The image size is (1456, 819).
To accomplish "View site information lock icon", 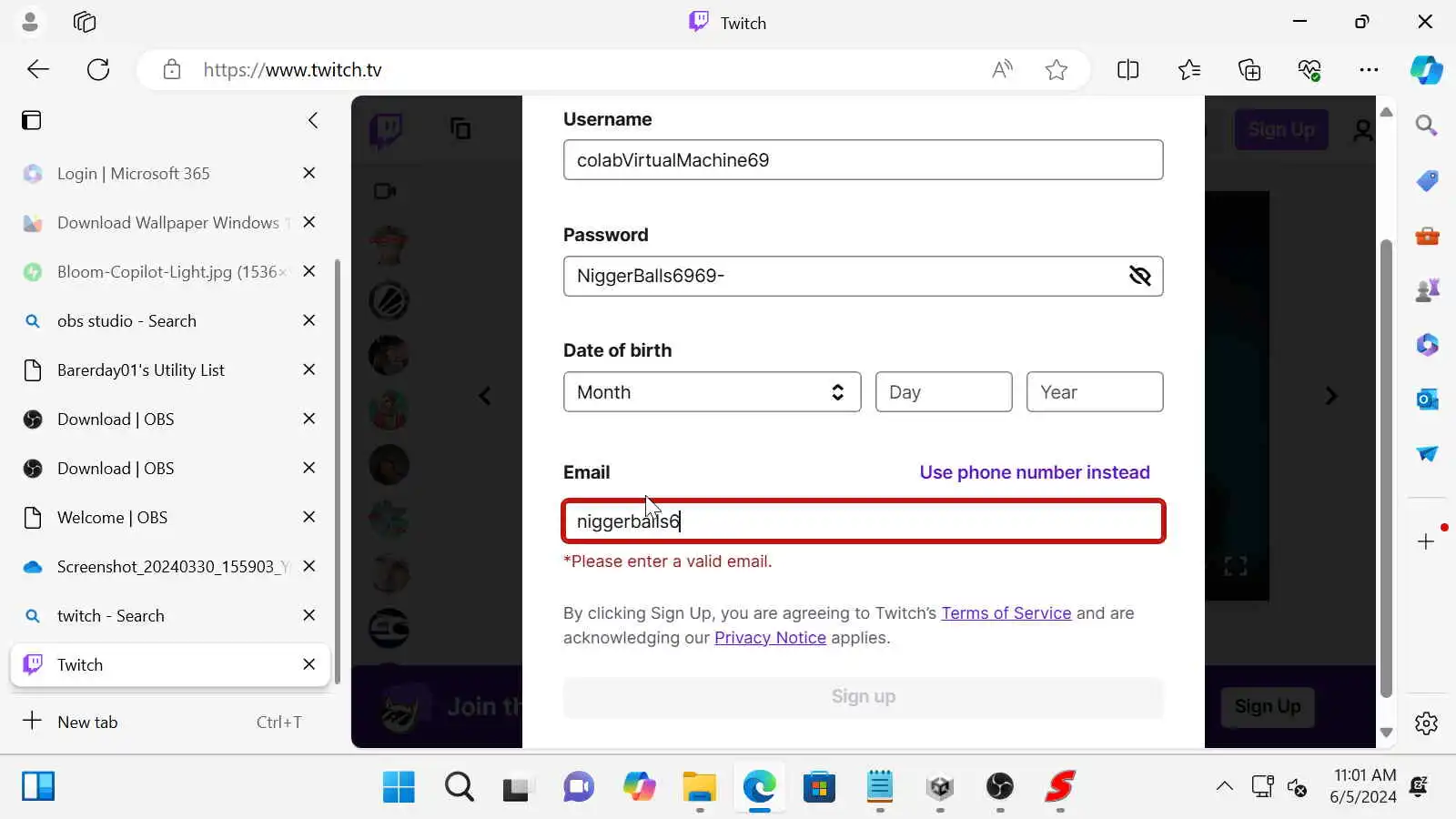I will point(172,69).
